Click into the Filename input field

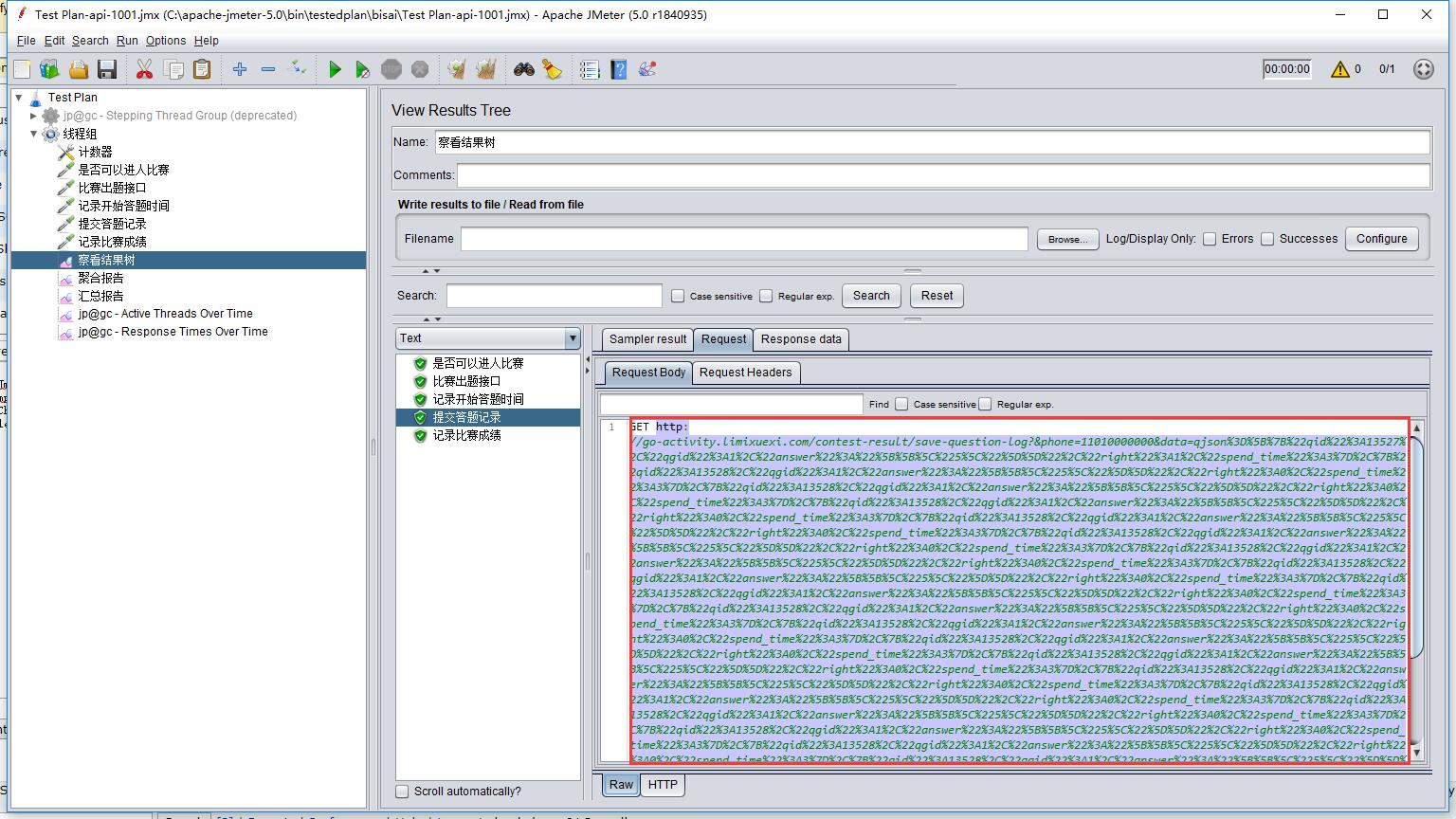tap(744, 239)
